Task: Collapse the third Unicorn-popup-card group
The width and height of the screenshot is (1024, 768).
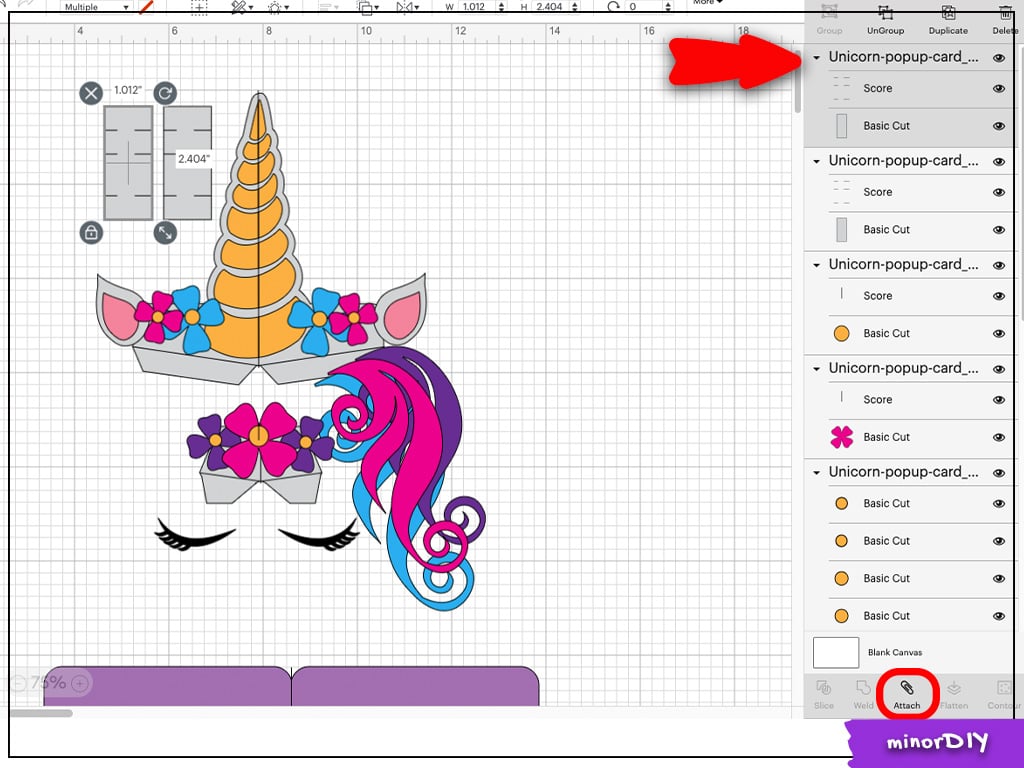Action: pyautogui.click(x=816, y=265)
